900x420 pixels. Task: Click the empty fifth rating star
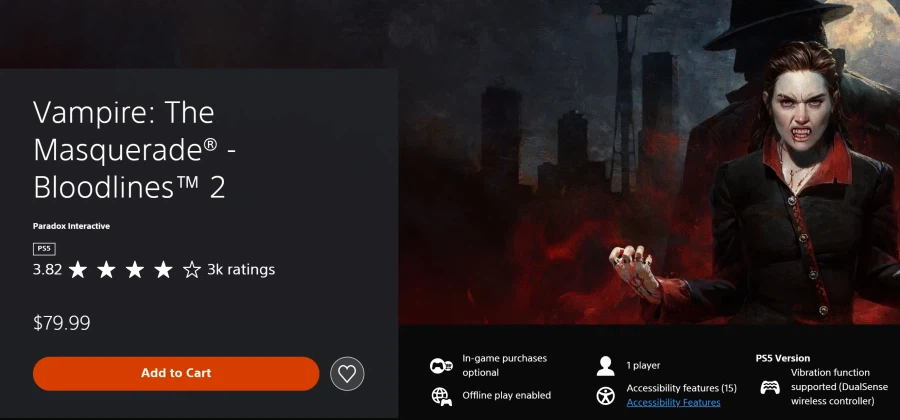coord(192,270)
